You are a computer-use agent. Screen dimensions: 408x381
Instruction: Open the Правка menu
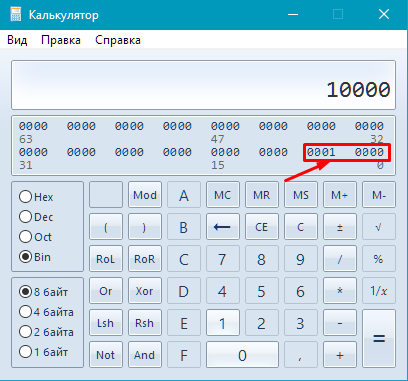click(61, 40)
